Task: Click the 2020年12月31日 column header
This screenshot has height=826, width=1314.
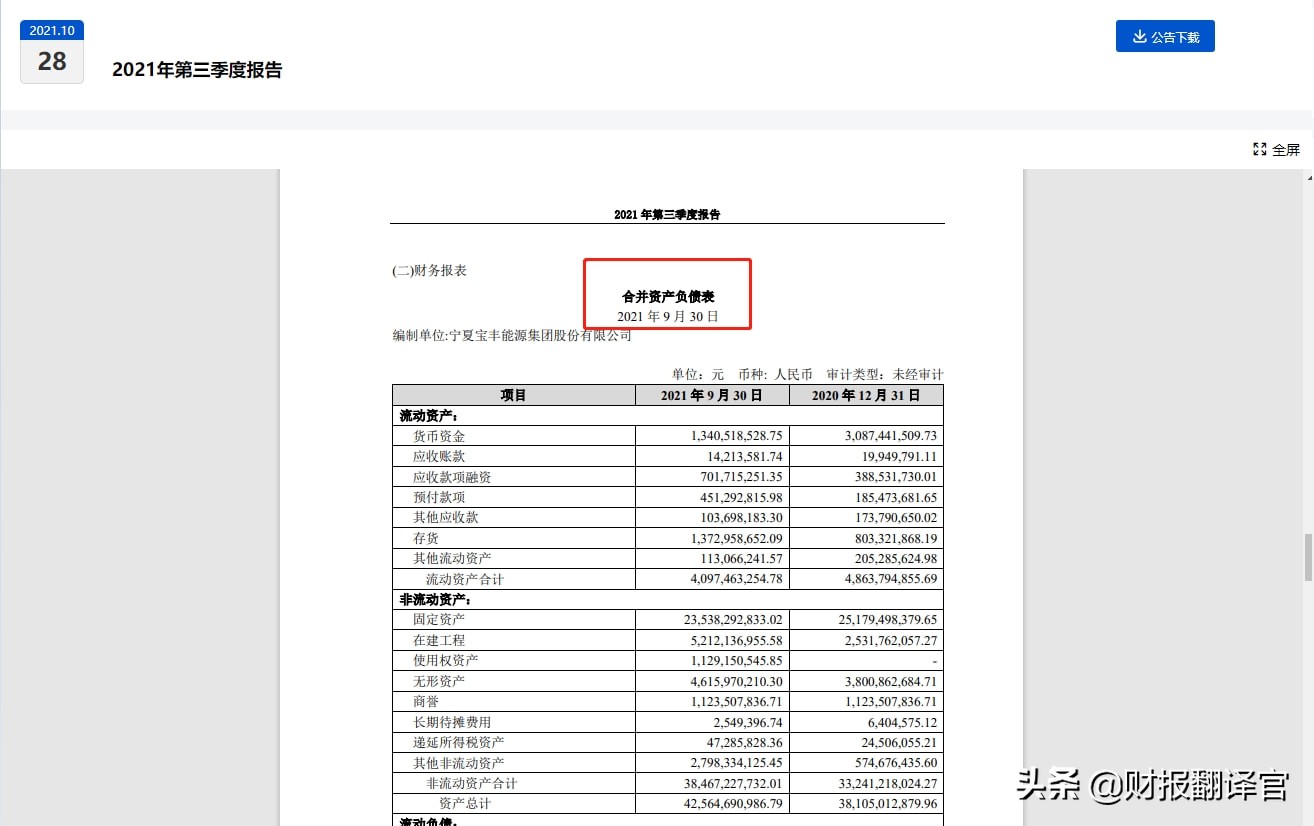Action: [866, 395]
